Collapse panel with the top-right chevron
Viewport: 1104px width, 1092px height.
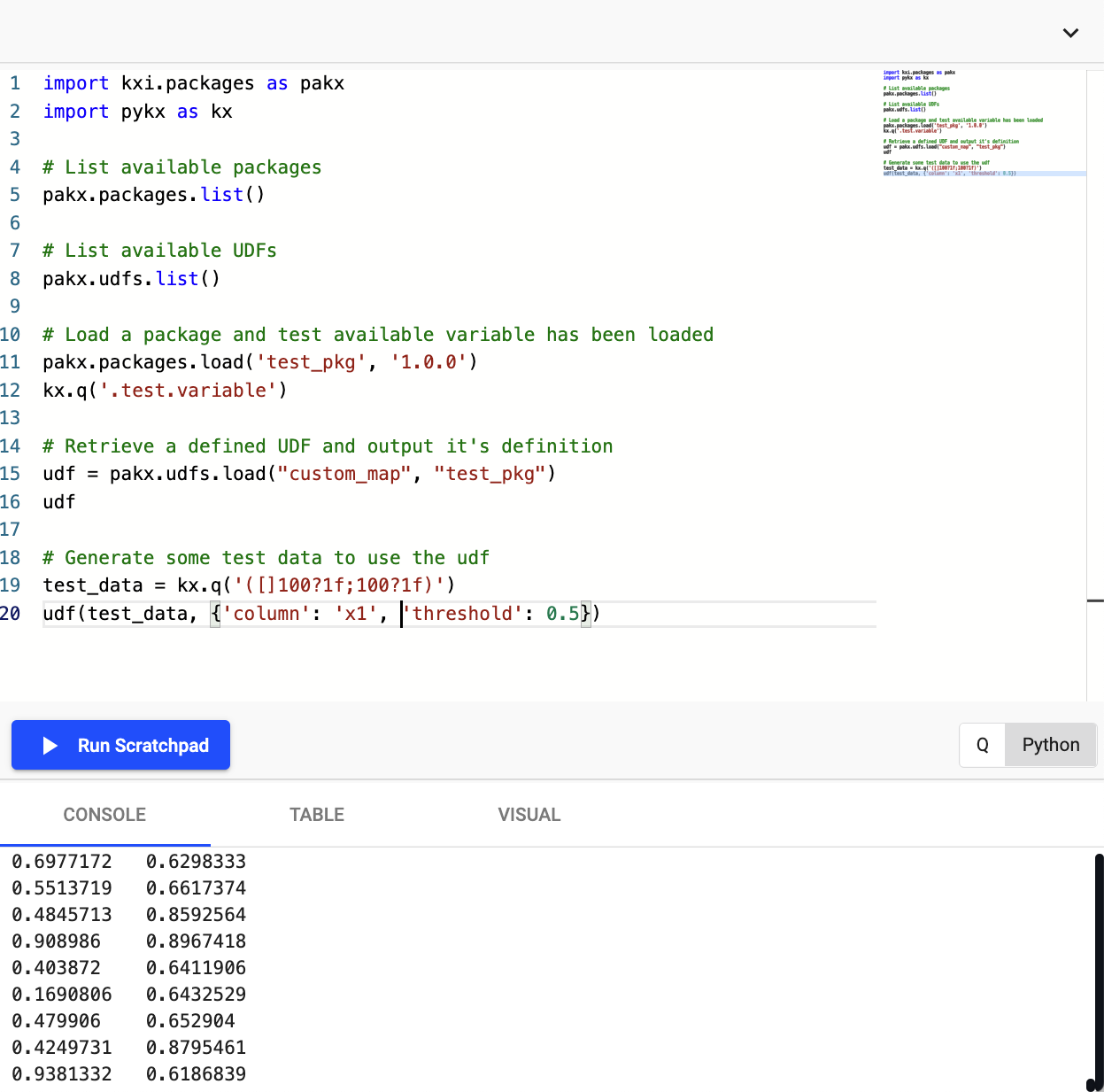1070,33
